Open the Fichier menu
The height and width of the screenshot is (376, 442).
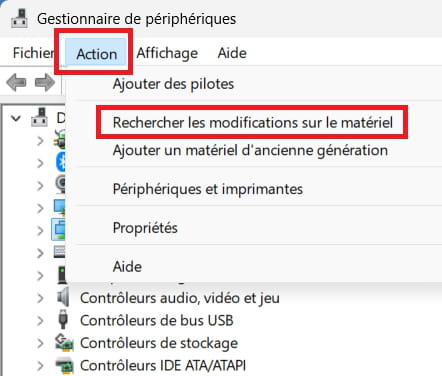pos(33,53)
